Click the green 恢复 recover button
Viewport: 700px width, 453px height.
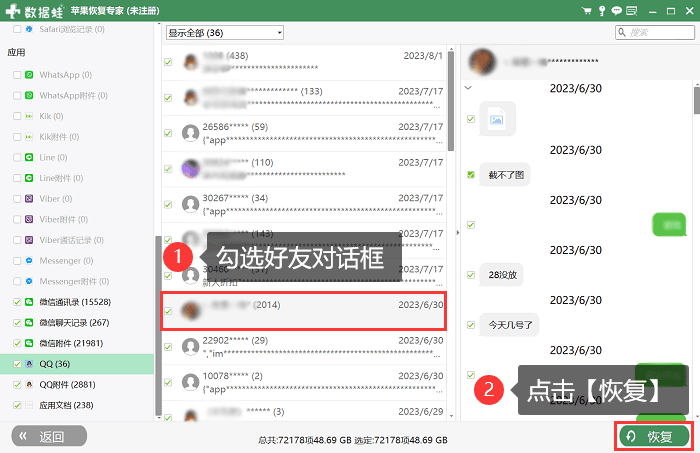pos(654,436)
